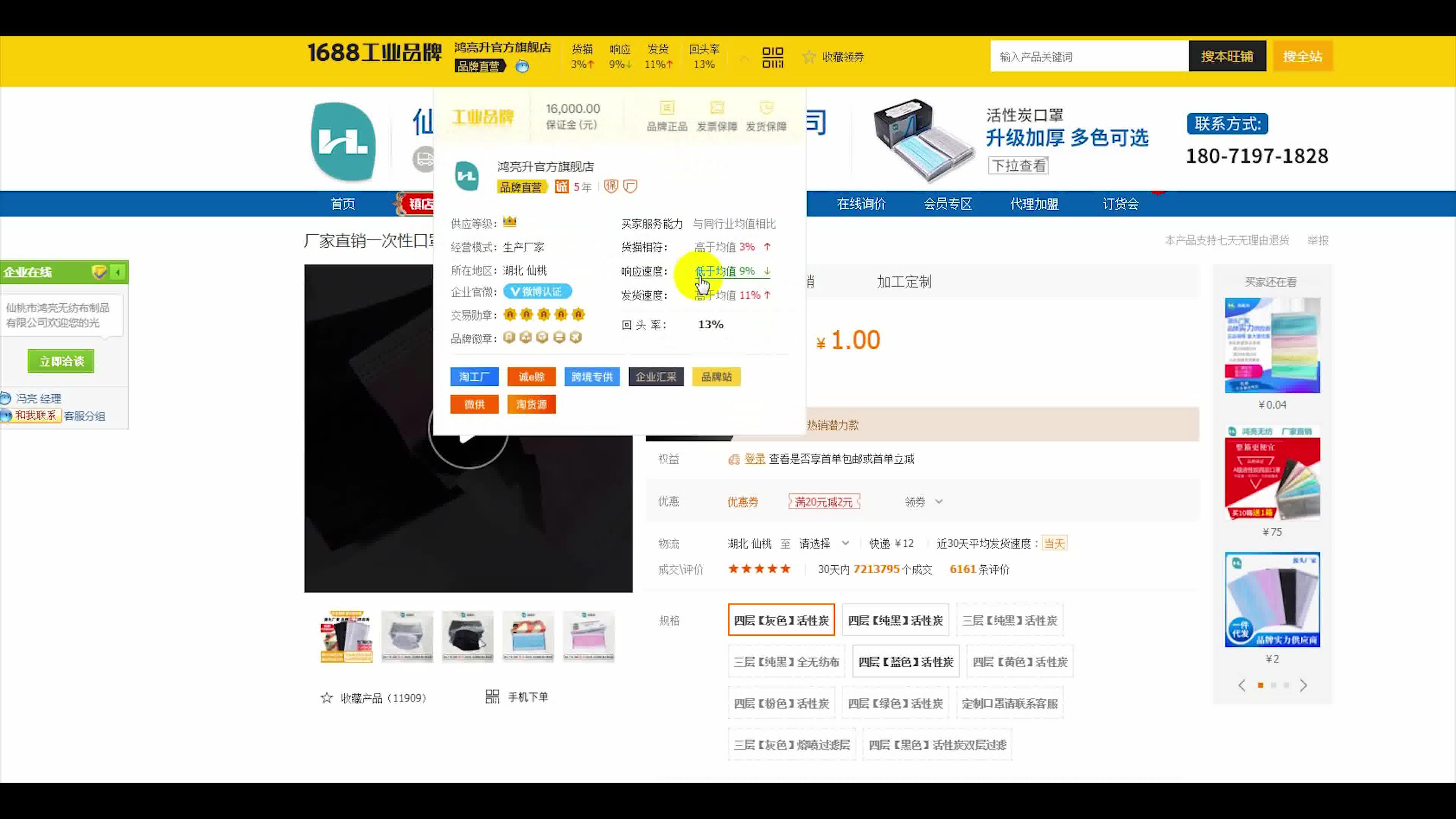Click the 发货保障 guarantee icon
The height and width of the screenshot is (819, 1456).
[x=766, y=107]
